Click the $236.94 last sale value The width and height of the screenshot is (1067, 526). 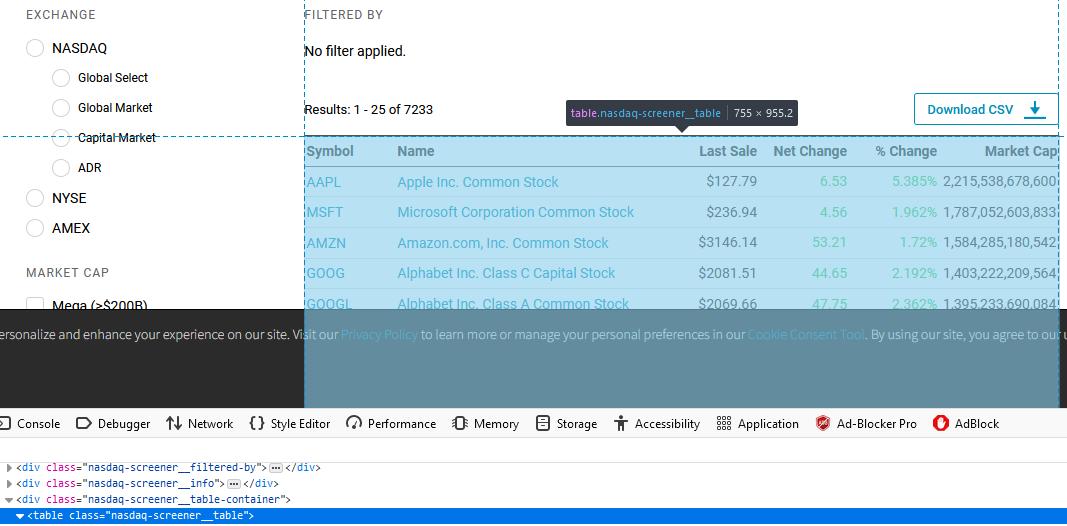pos(732,212)
